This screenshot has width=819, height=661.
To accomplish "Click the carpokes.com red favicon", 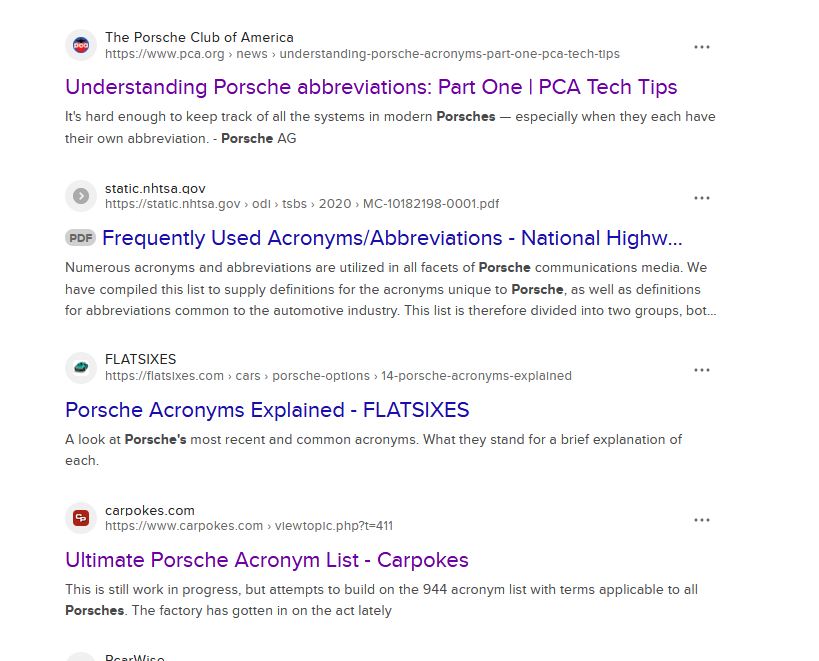I will point(81,518).
